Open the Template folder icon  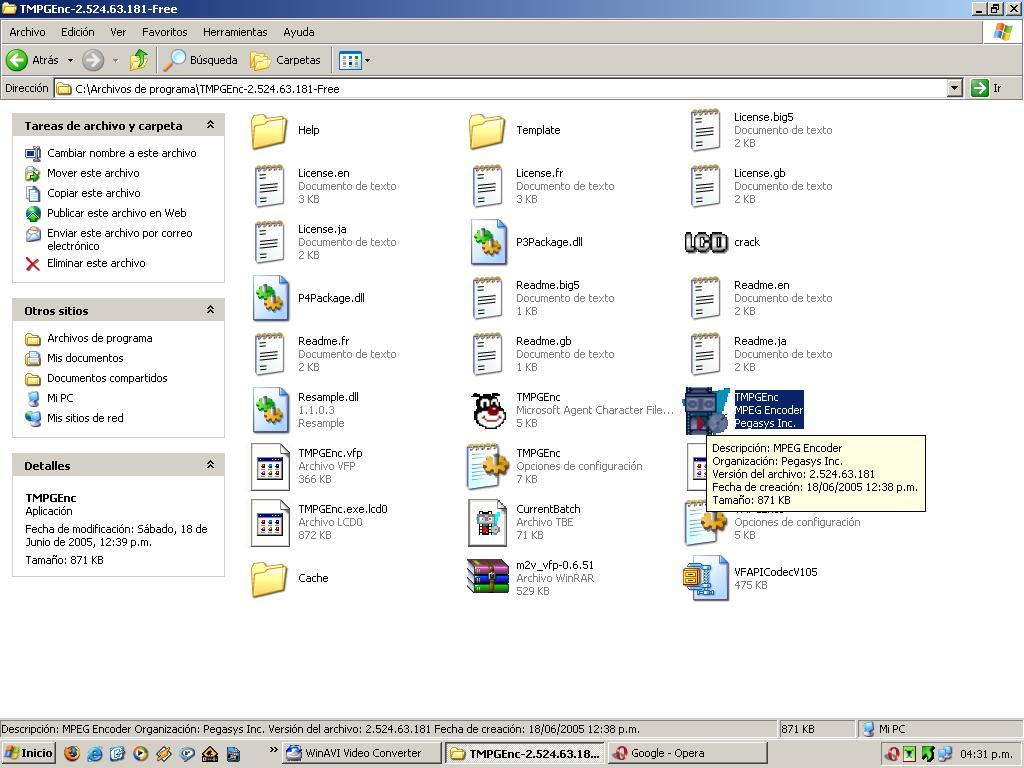[487, 131]
